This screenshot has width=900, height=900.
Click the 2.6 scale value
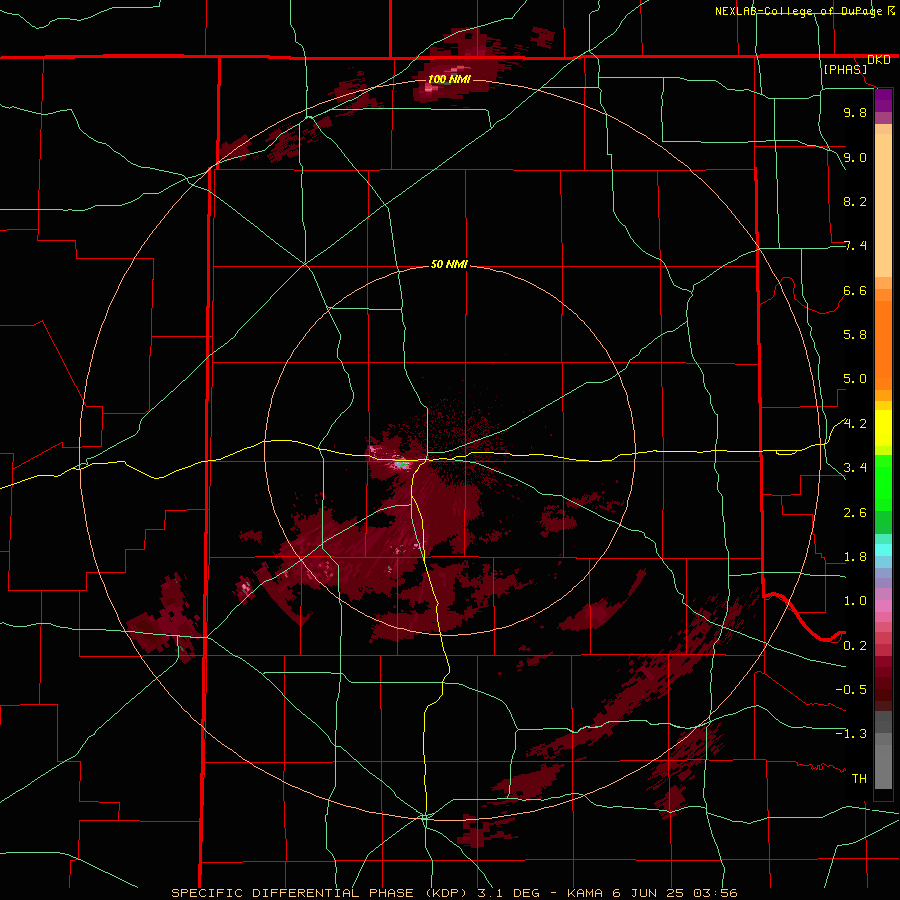click(855, 513)
